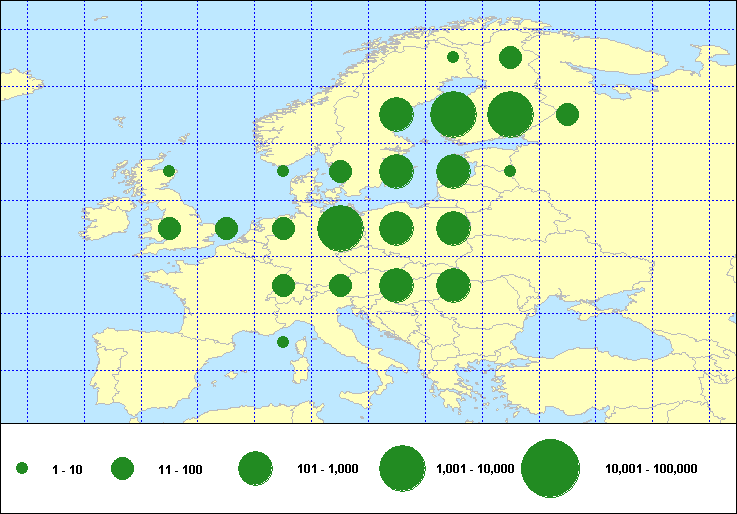737x514 pixels.
Task: Select the small dot east of Estonia
Action: [x=510, y=171]
